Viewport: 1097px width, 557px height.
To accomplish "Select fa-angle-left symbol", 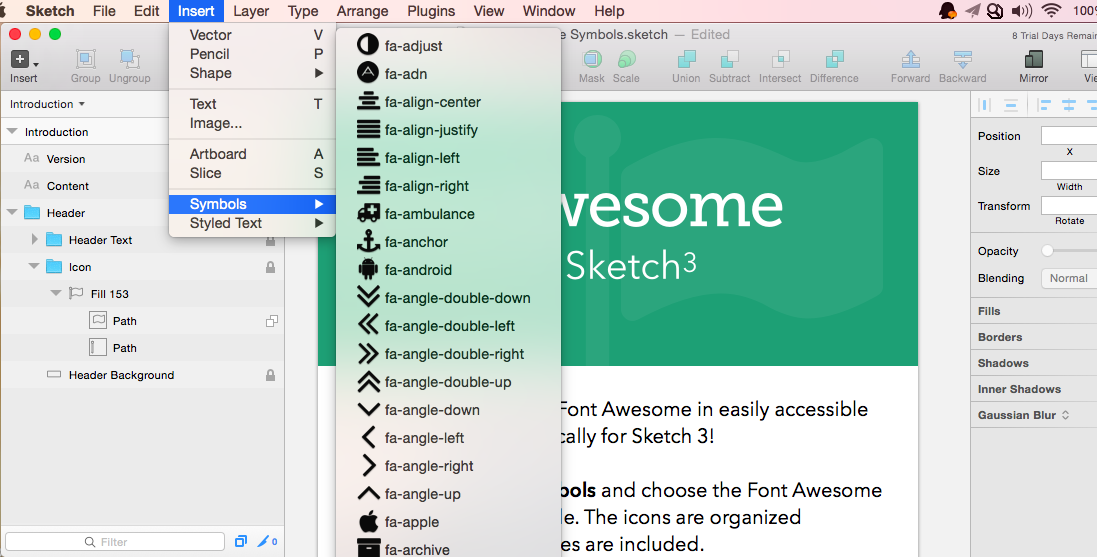I will click(448, 437).
